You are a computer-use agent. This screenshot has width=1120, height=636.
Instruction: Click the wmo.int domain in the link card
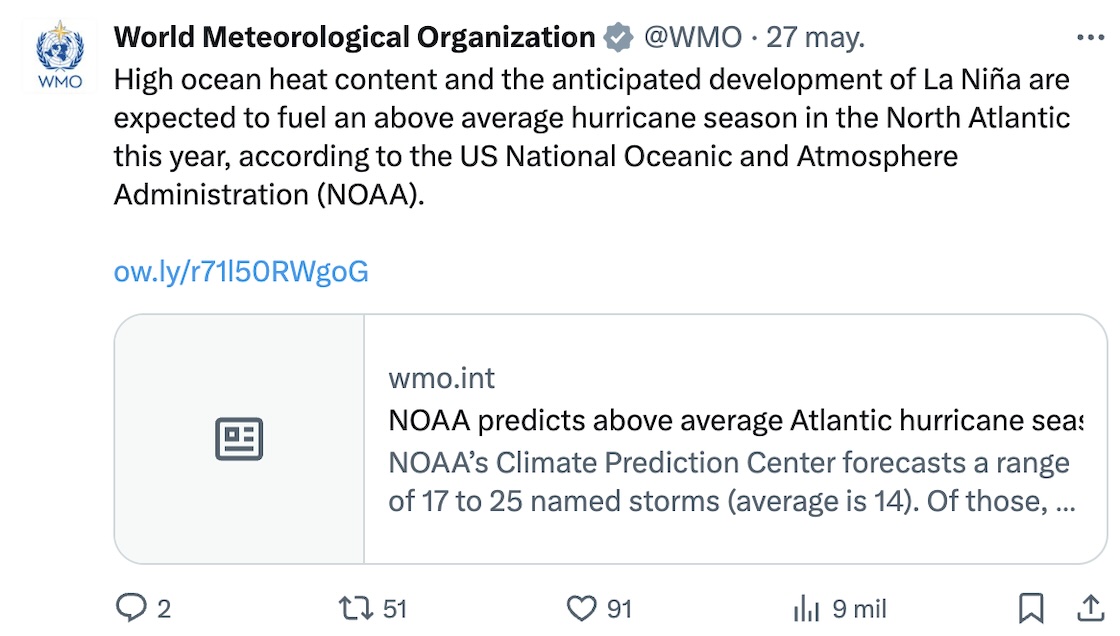point(441,379)
